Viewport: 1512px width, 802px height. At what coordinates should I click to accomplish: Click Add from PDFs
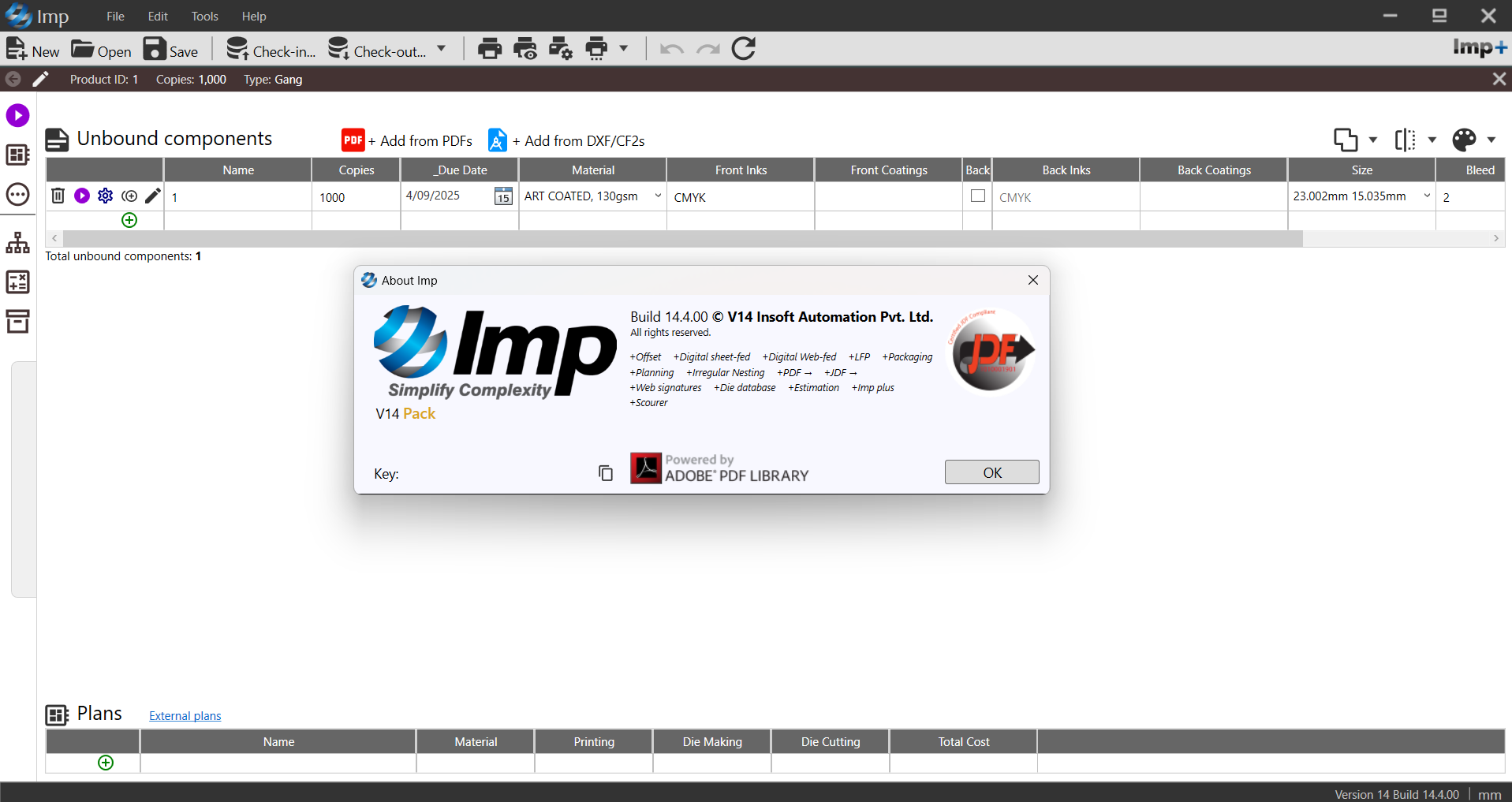[x=407, y=140]
